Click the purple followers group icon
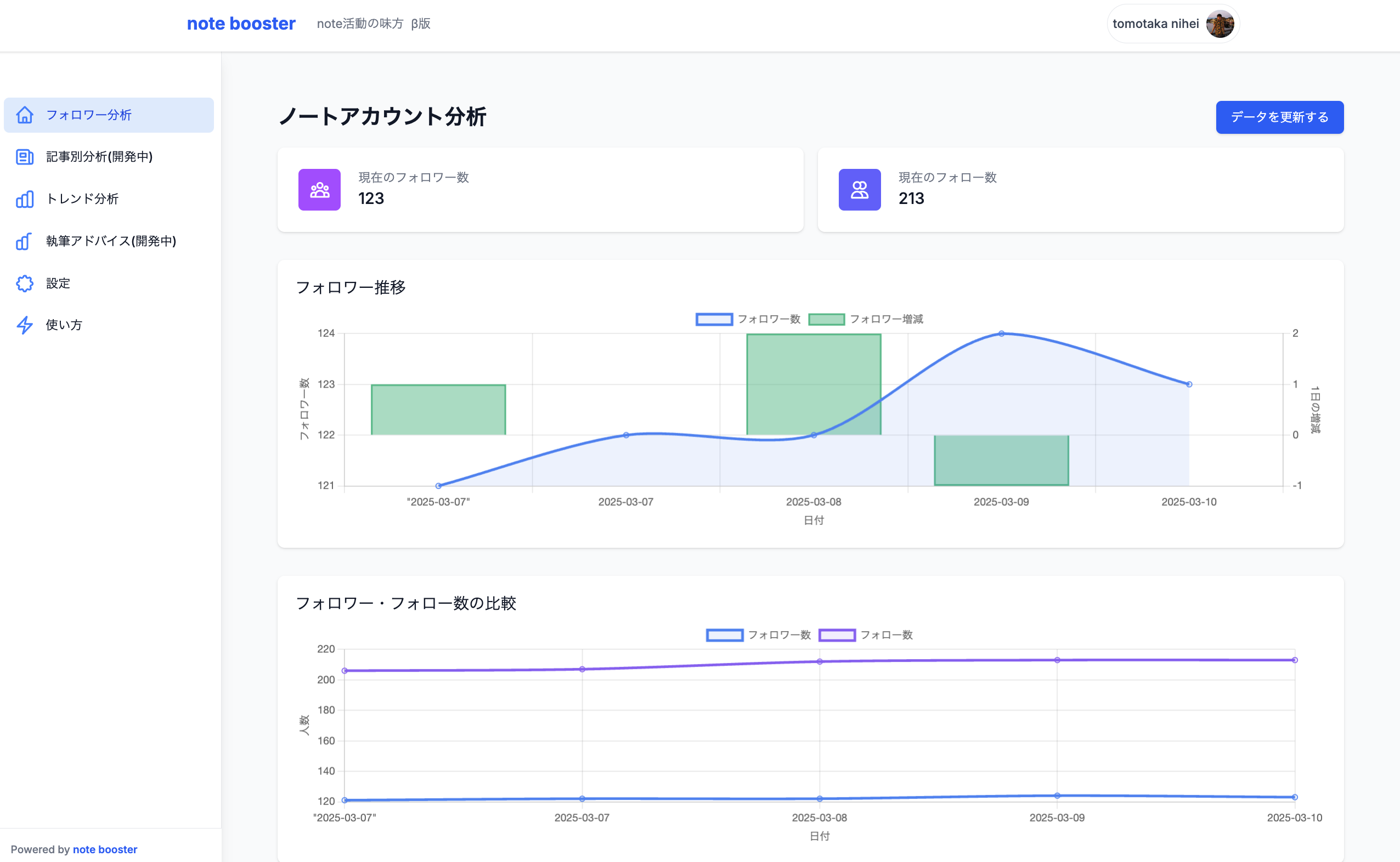This screenshot has height=862, width=1400. pos(319,190)
